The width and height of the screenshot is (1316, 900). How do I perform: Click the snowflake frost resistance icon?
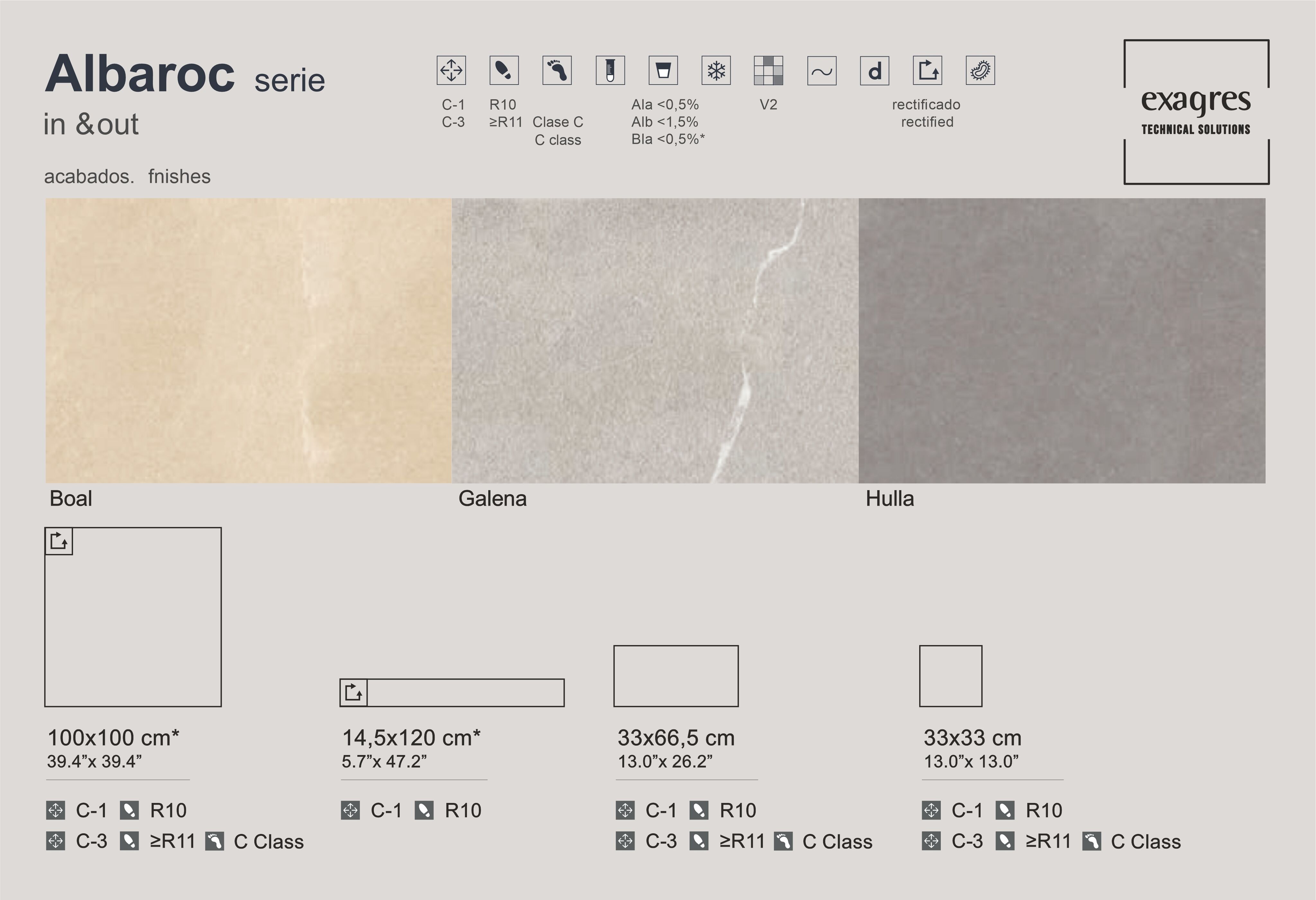click(716, 71)
